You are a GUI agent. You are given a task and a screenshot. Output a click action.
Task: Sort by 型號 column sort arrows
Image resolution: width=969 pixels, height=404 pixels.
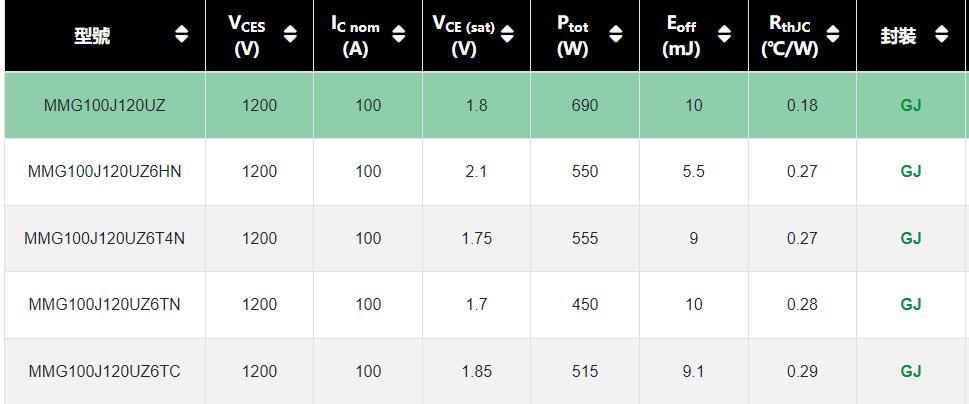pyautogui.click(x=182, y=35)
